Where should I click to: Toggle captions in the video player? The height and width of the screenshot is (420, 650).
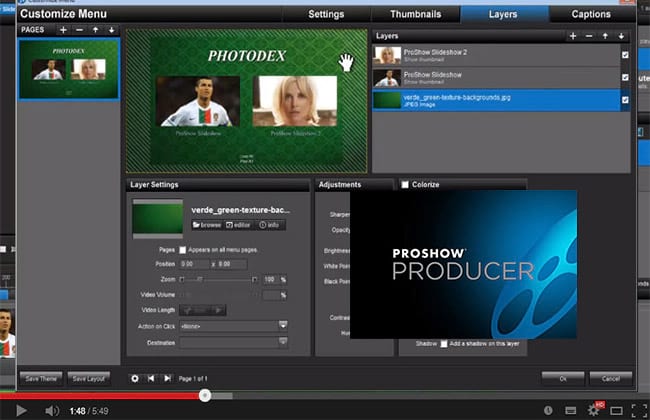[570, 411]
